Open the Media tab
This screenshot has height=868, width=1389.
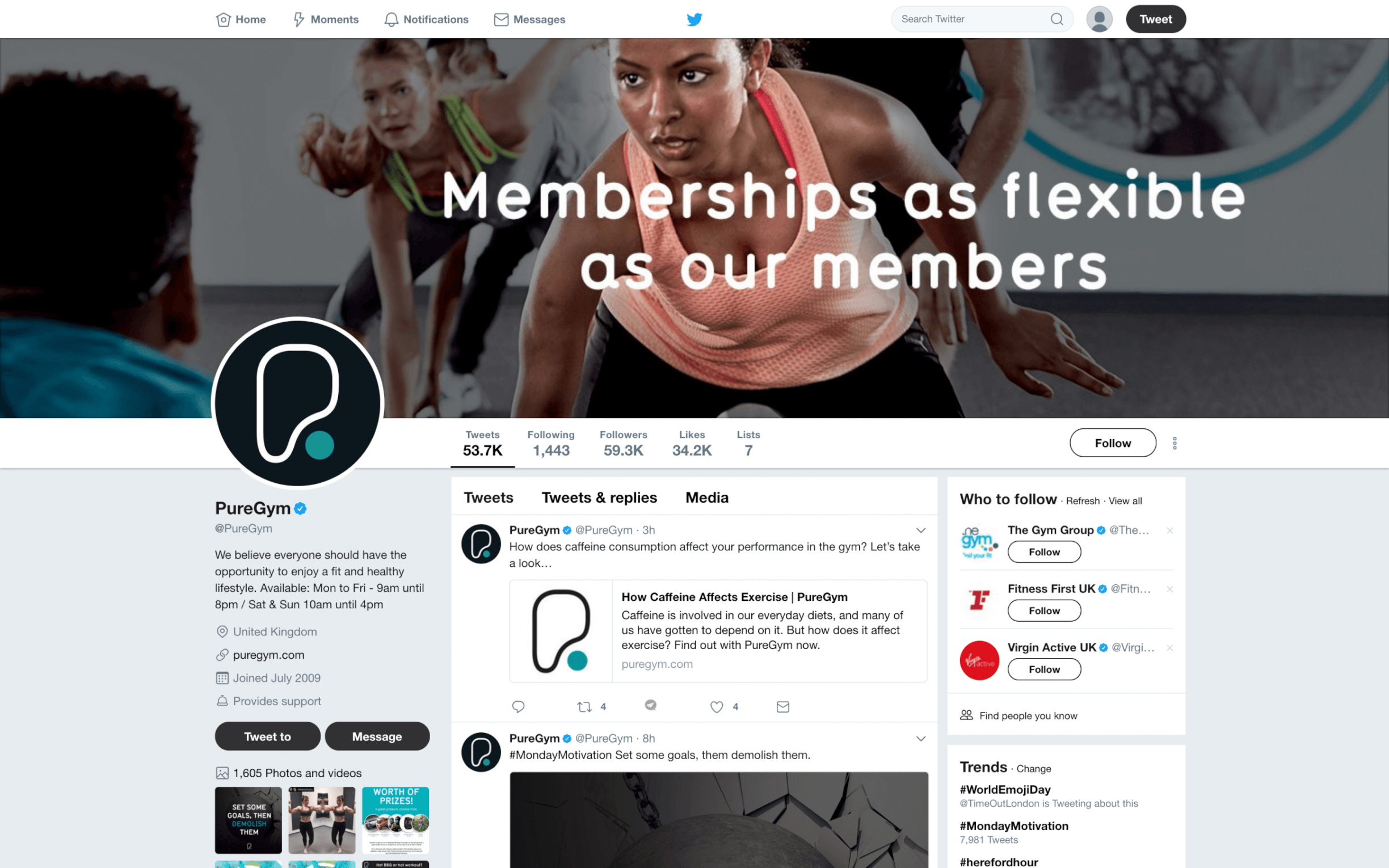[706, 498]
